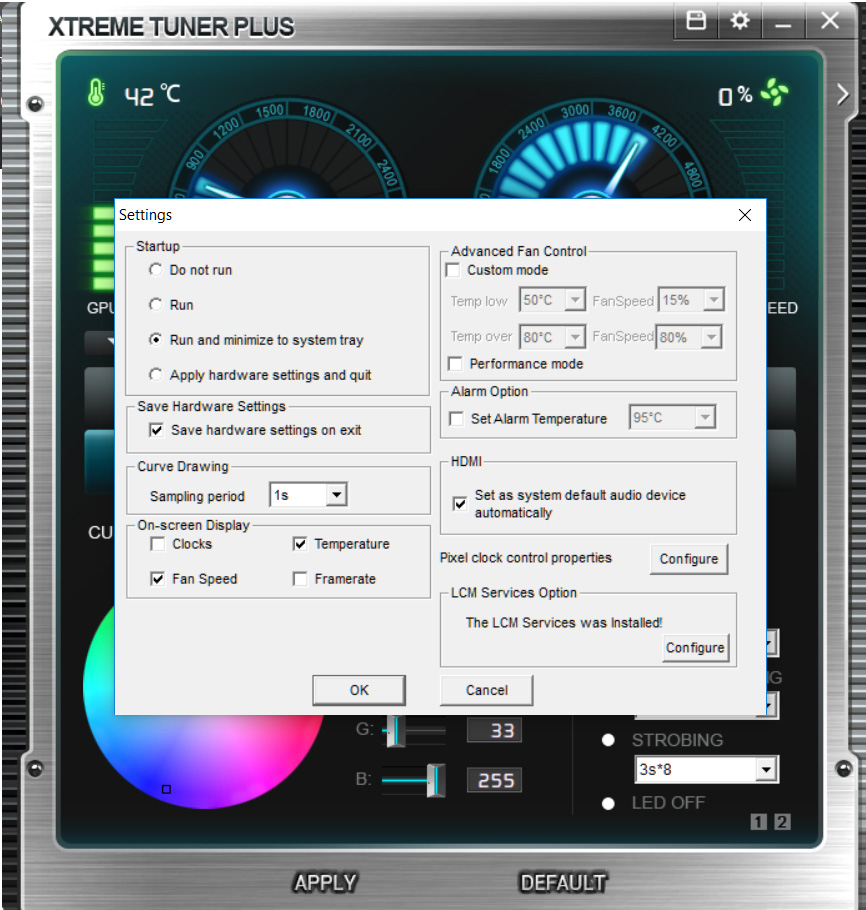Click the B value field showing 255
The height and width of the screenshot is (910, 866).
(x=495, y=780)
